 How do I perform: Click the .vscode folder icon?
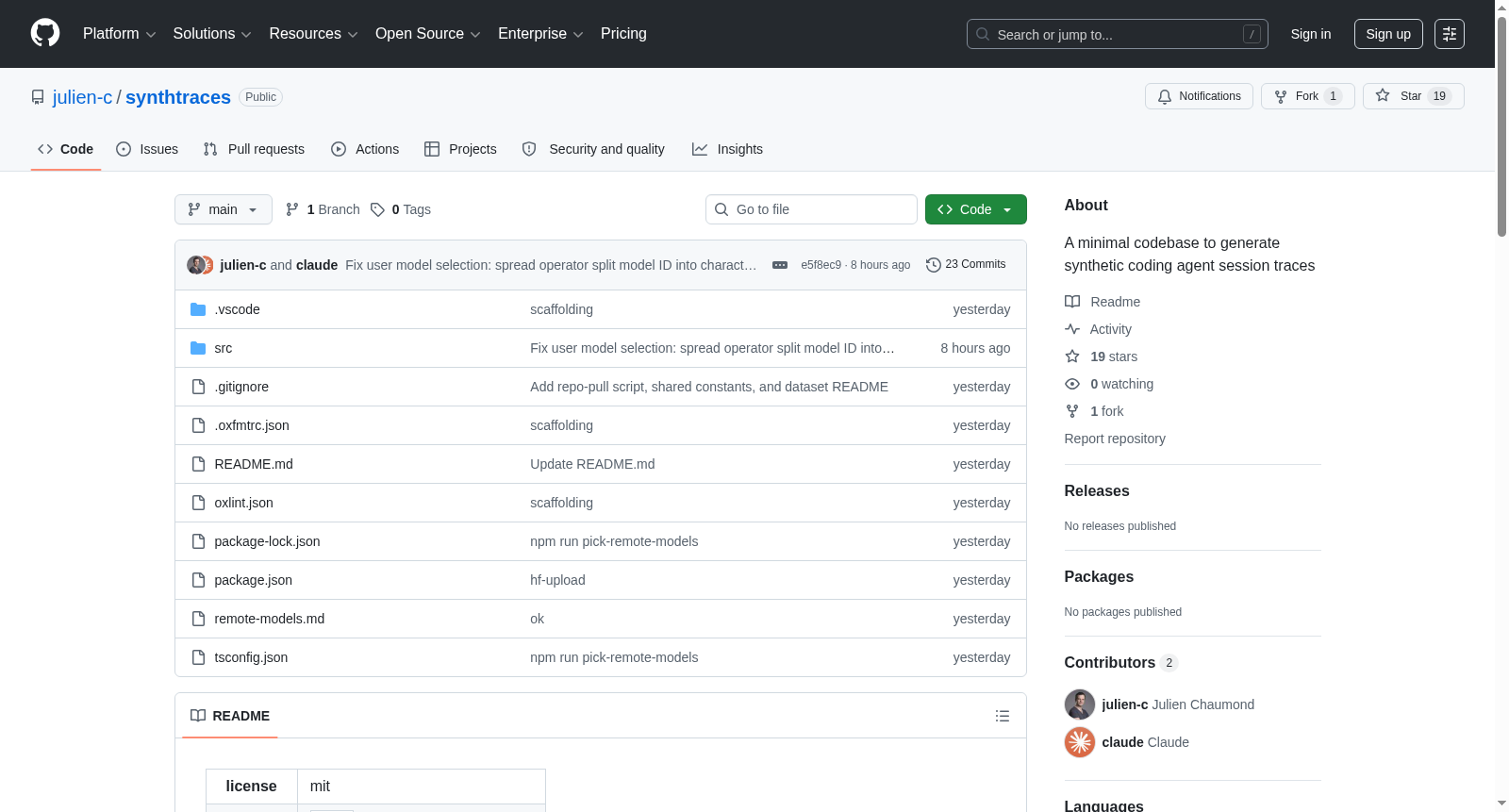pyautogui.click(x=198, y=309)
